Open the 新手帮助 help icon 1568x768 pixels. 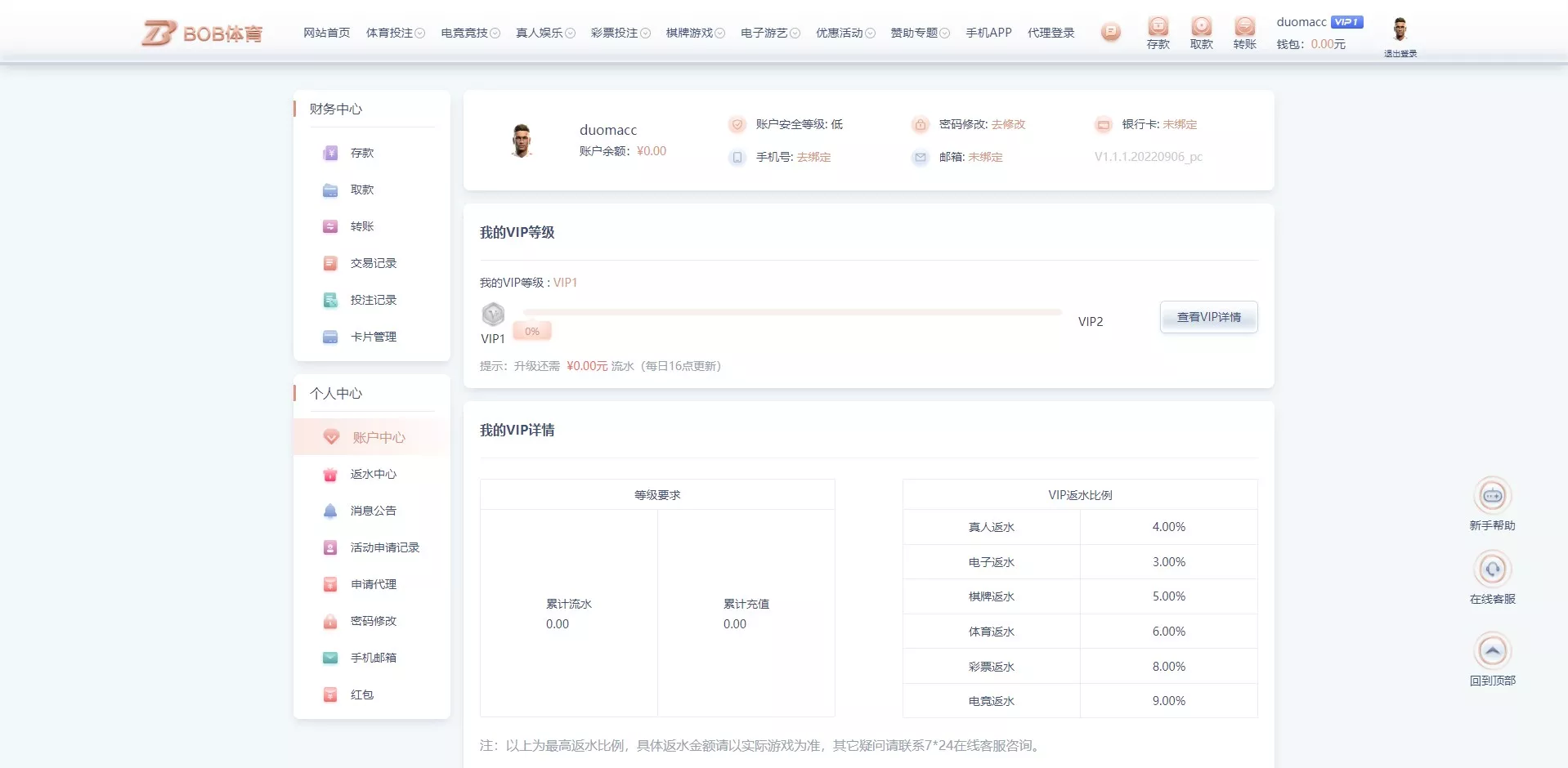tap(1493, 495)
